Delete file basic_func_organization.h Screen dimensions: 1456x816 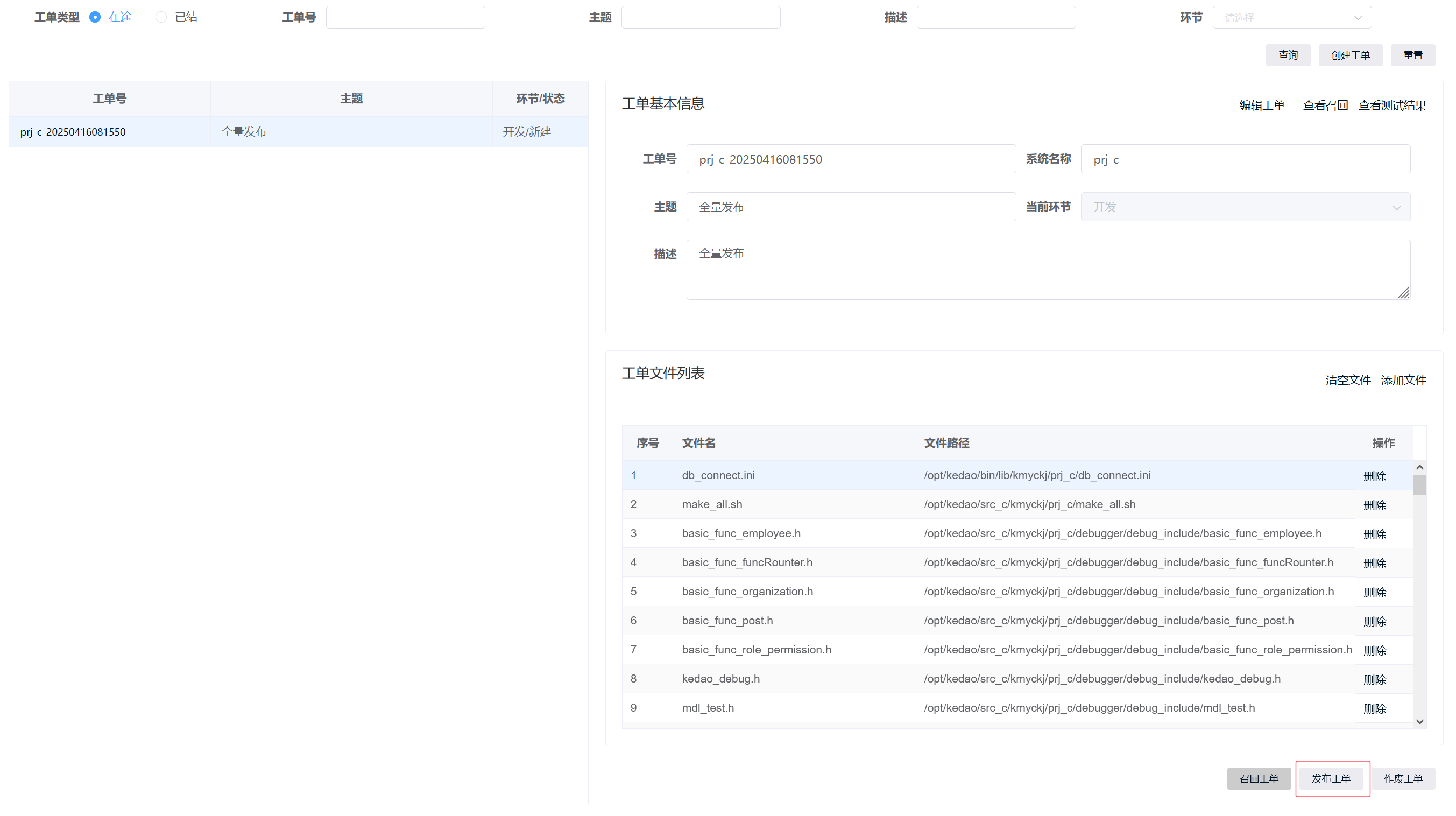click(x=1374, y=592)
